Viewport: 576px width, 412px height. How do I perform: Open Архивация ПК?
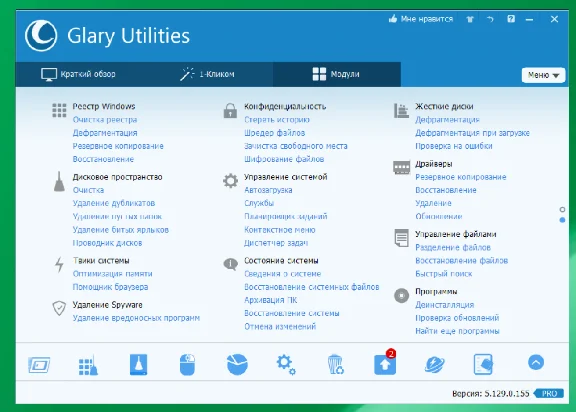click(x=271, y=300)
